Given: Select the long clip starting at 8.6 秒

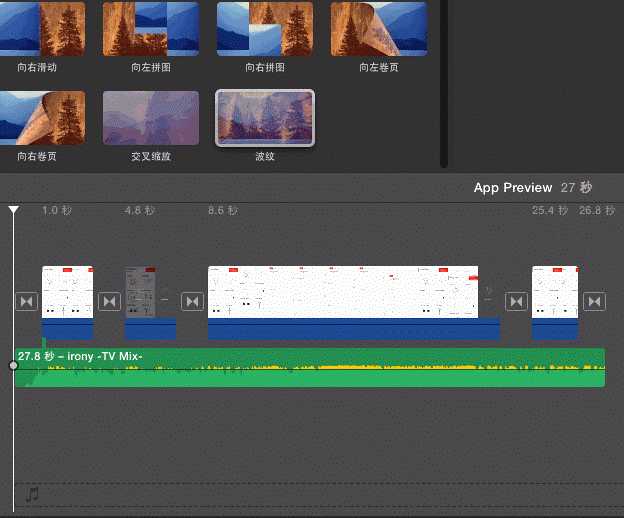Looking at the screenshot, I should (343, 292).
